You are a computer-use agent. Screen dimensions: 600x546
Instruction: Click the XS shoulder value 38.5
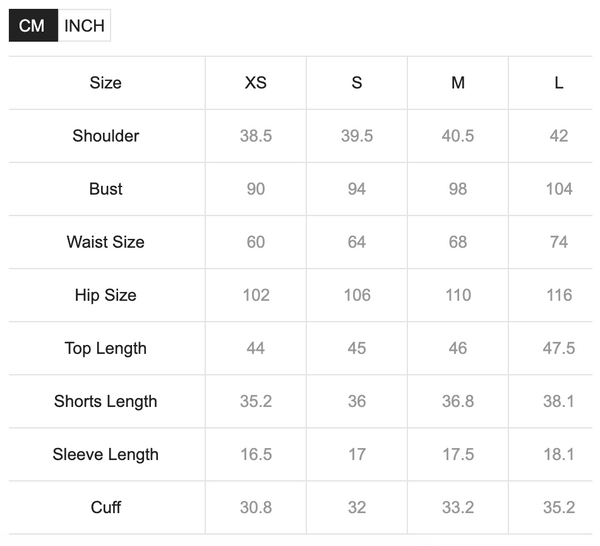coord(256,136)
